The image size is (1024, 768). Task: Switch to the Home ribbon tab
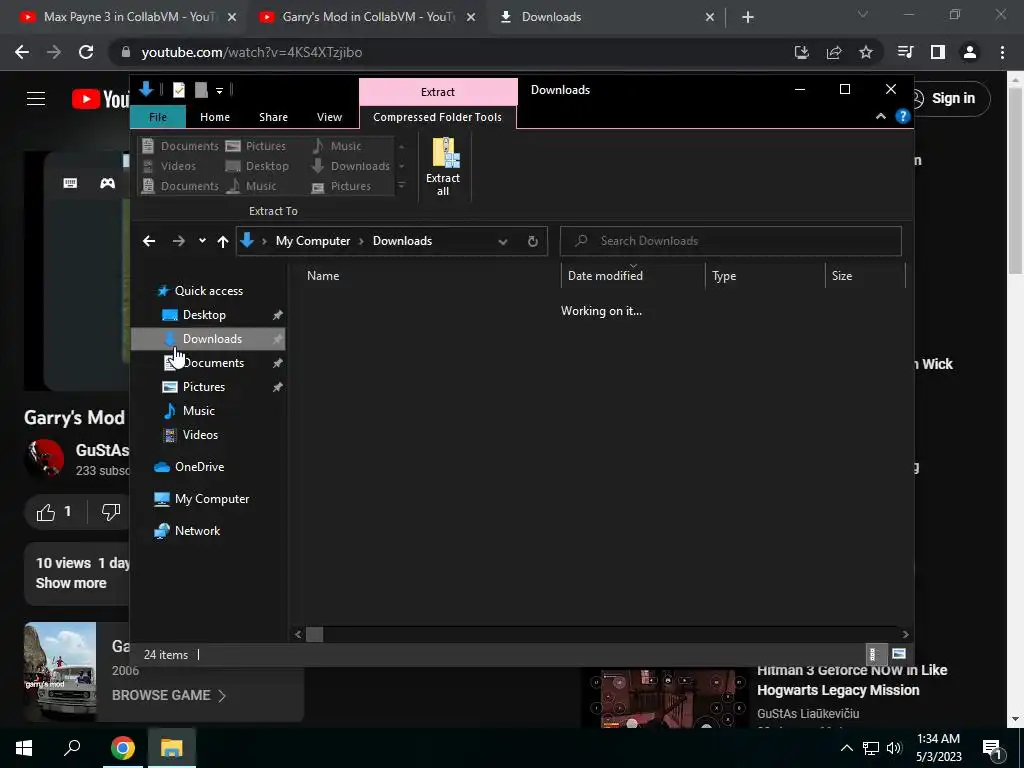pos(215,117)
